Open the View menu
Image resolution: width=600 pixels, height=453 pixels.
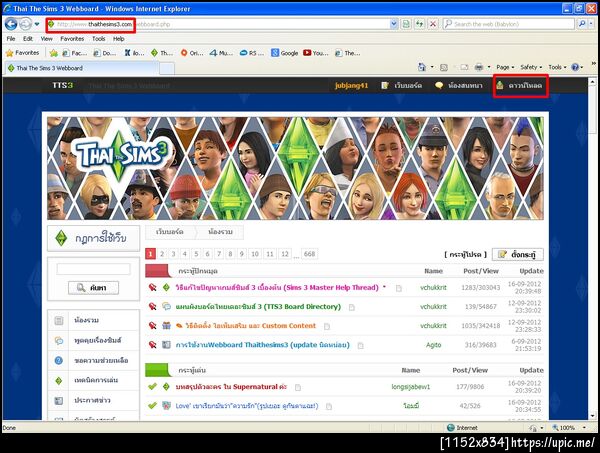[46, 39]
